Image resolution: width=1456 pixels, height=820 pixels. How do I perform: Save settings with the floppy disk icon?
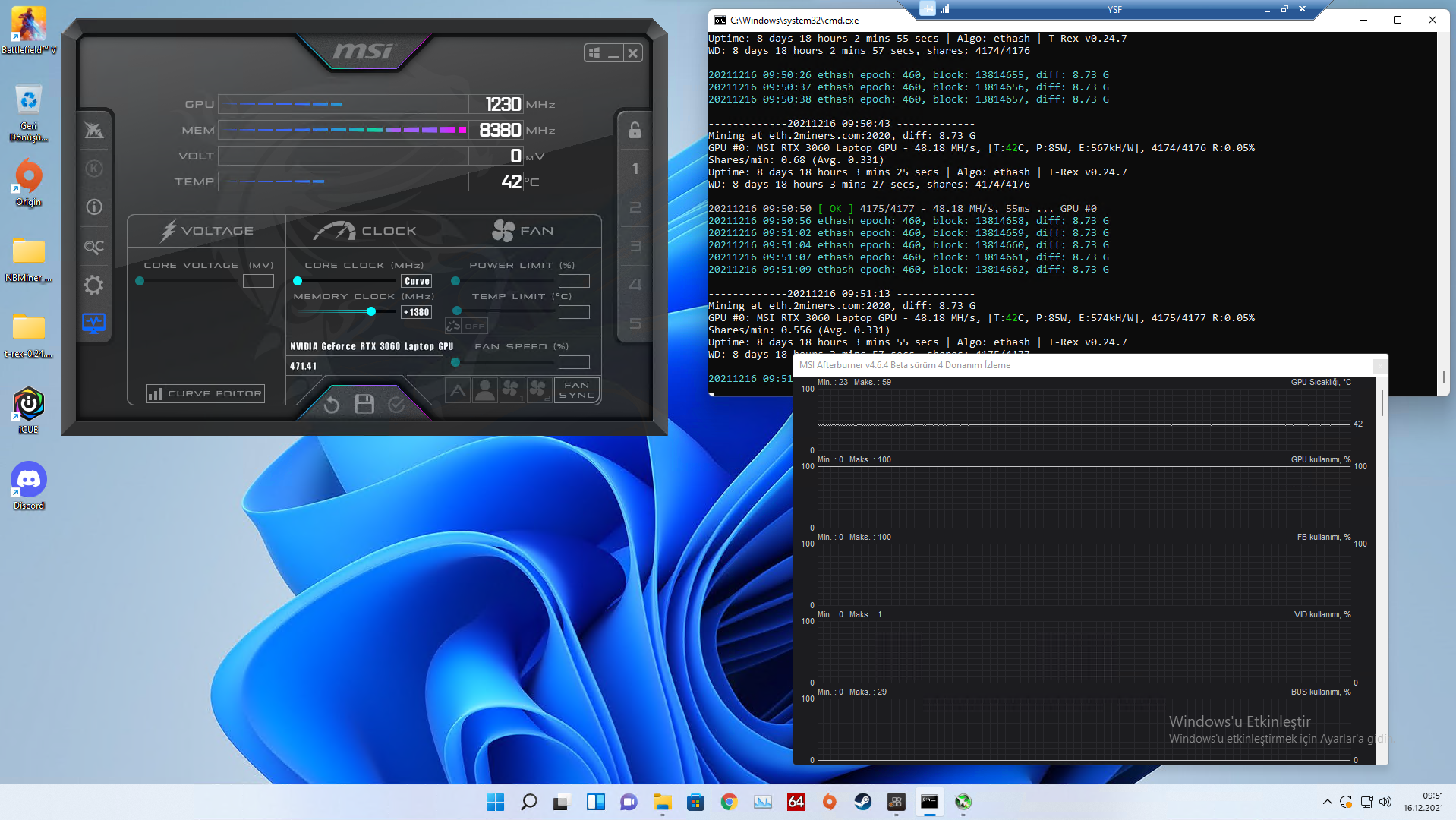click(x=364, y=404)
